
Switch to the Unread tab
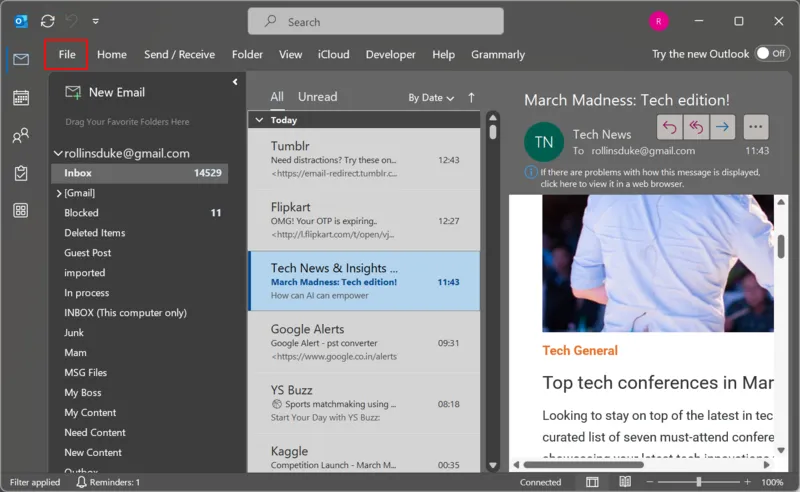317,97
